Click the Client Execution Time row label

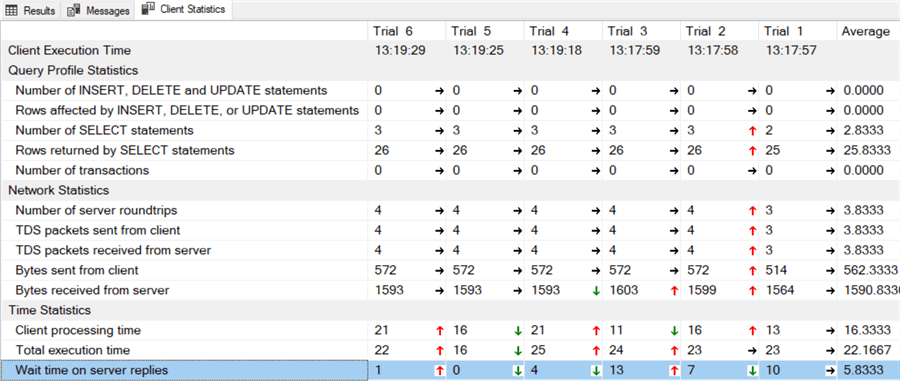(x=69, y=50)
